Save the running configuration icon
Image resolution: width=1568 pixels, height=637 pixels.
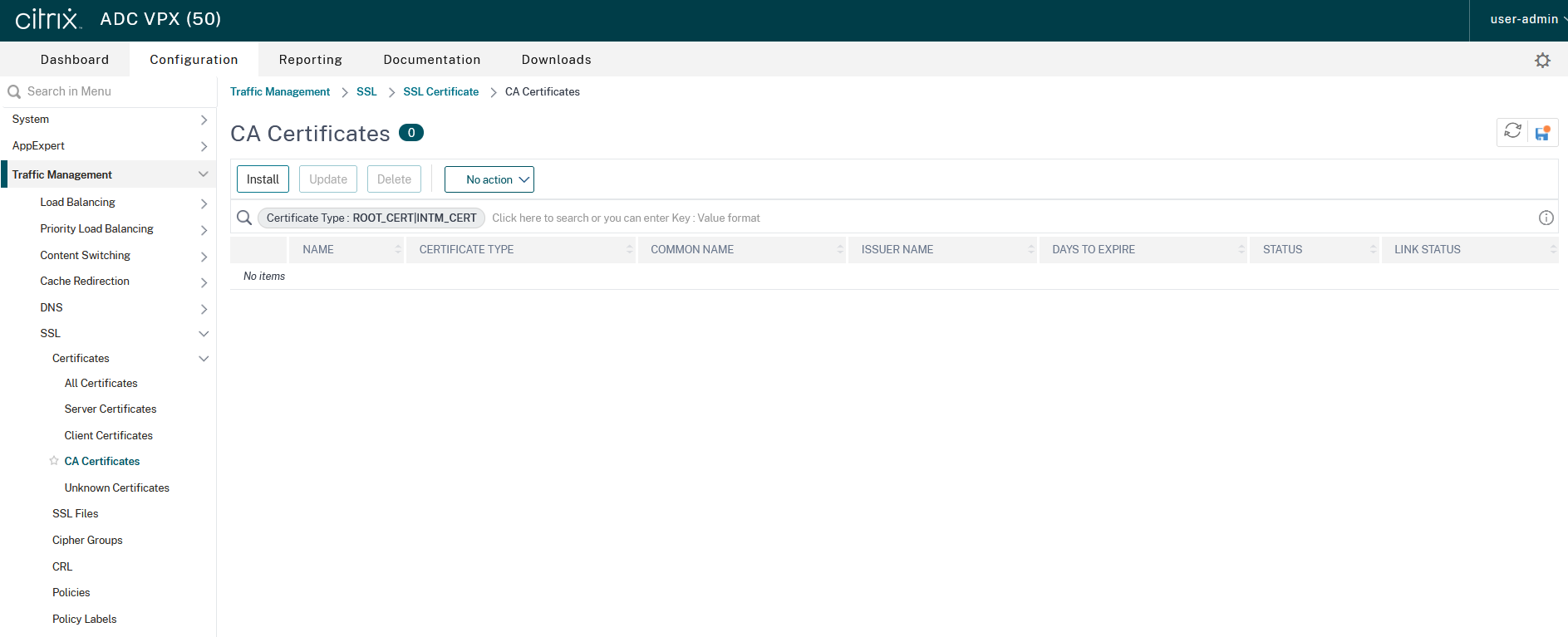point(1542,133)
